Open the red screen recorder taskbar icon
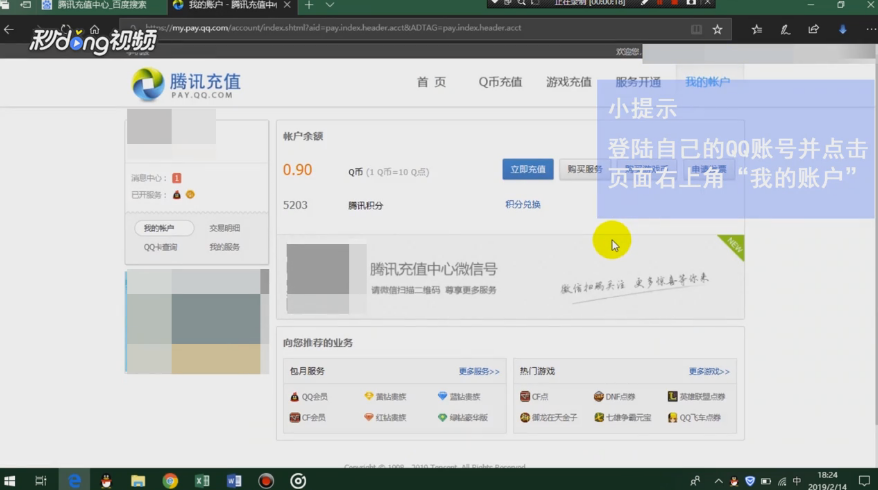This screenshot has height=490, width=878. point(266,480)
